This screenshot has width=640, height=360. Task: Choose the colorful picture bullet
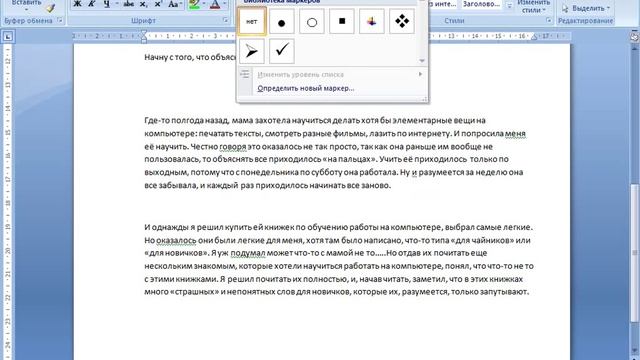pyautogui.click(x=371, y=21)
